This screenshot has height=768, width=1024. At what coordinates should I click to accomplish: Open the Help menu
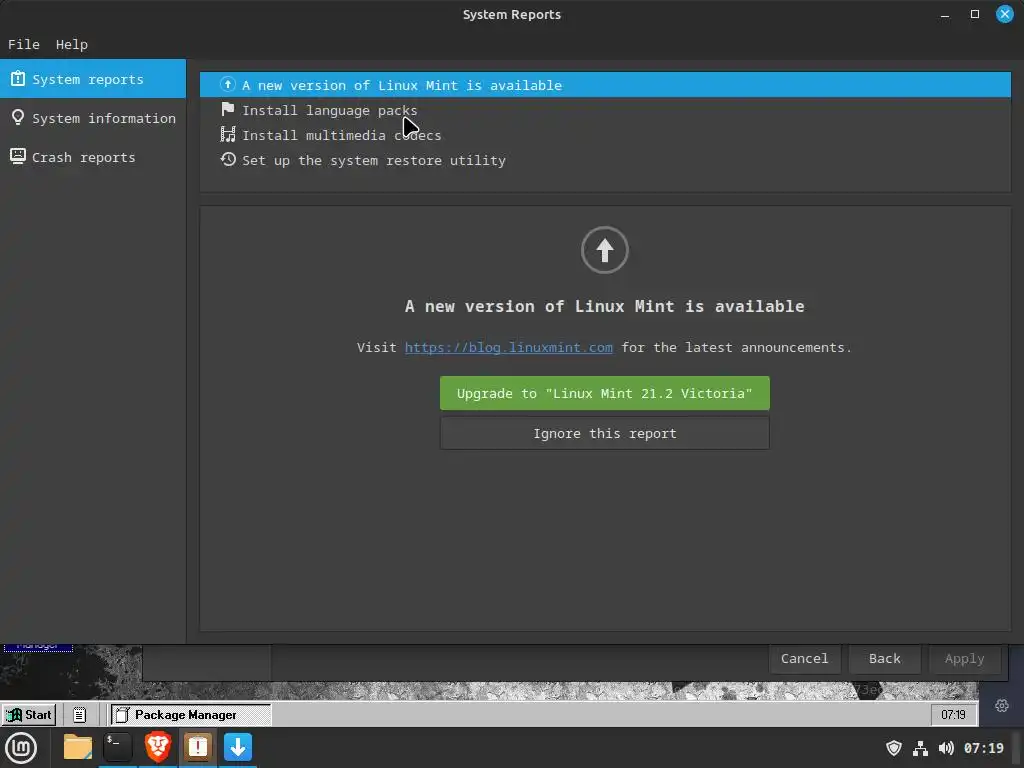tap(72, 44)
